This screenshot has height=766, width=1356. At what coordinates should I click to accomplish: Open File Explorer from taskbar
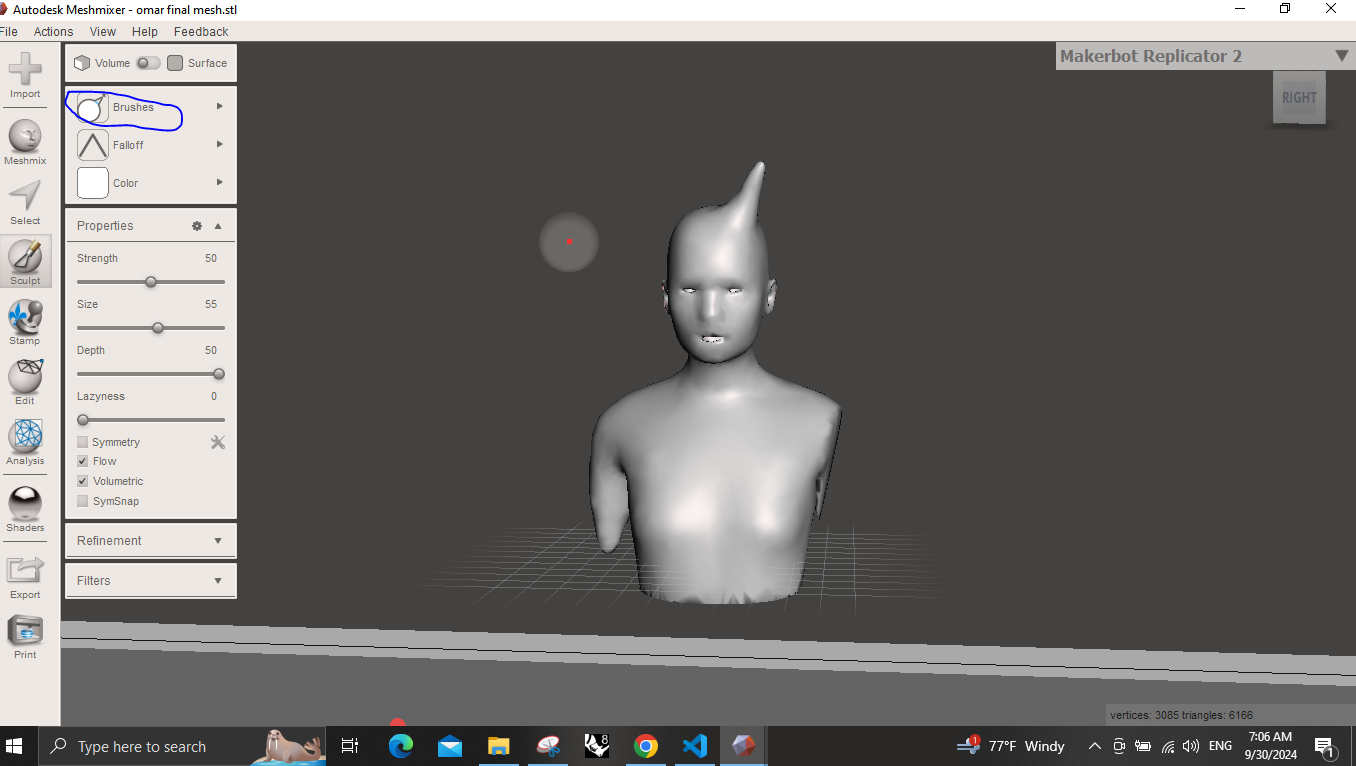point(499,746)
